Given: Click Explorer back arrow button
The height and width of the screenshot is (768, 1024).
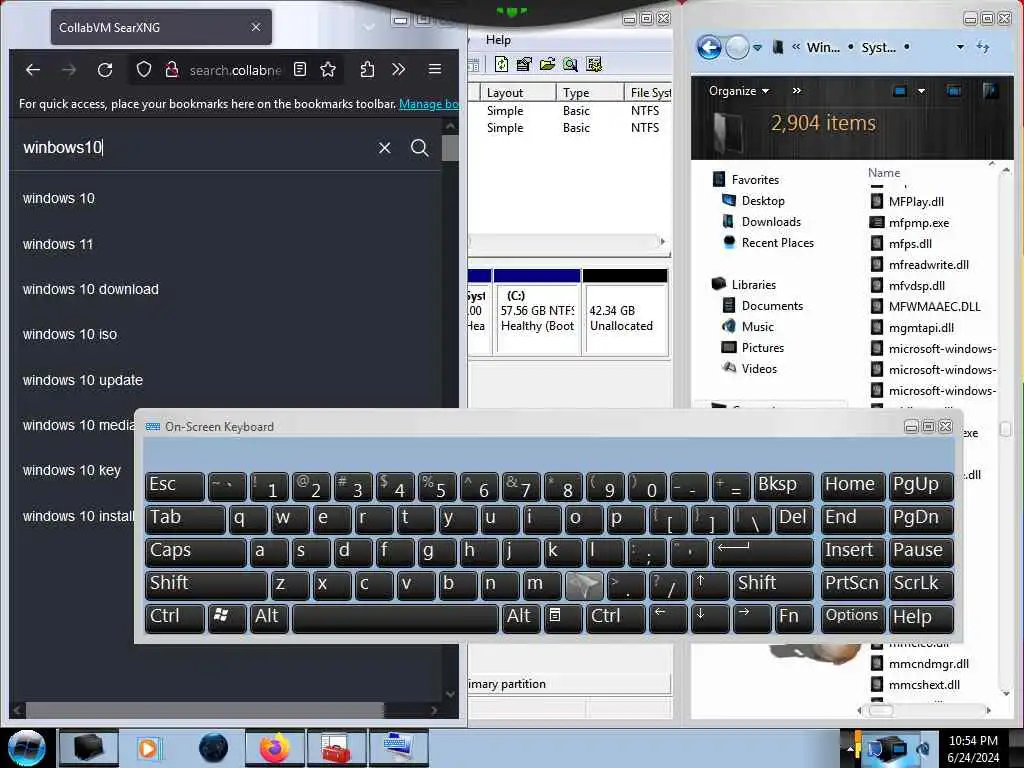Looking at the screenshot, I should [x=709, y=47].
